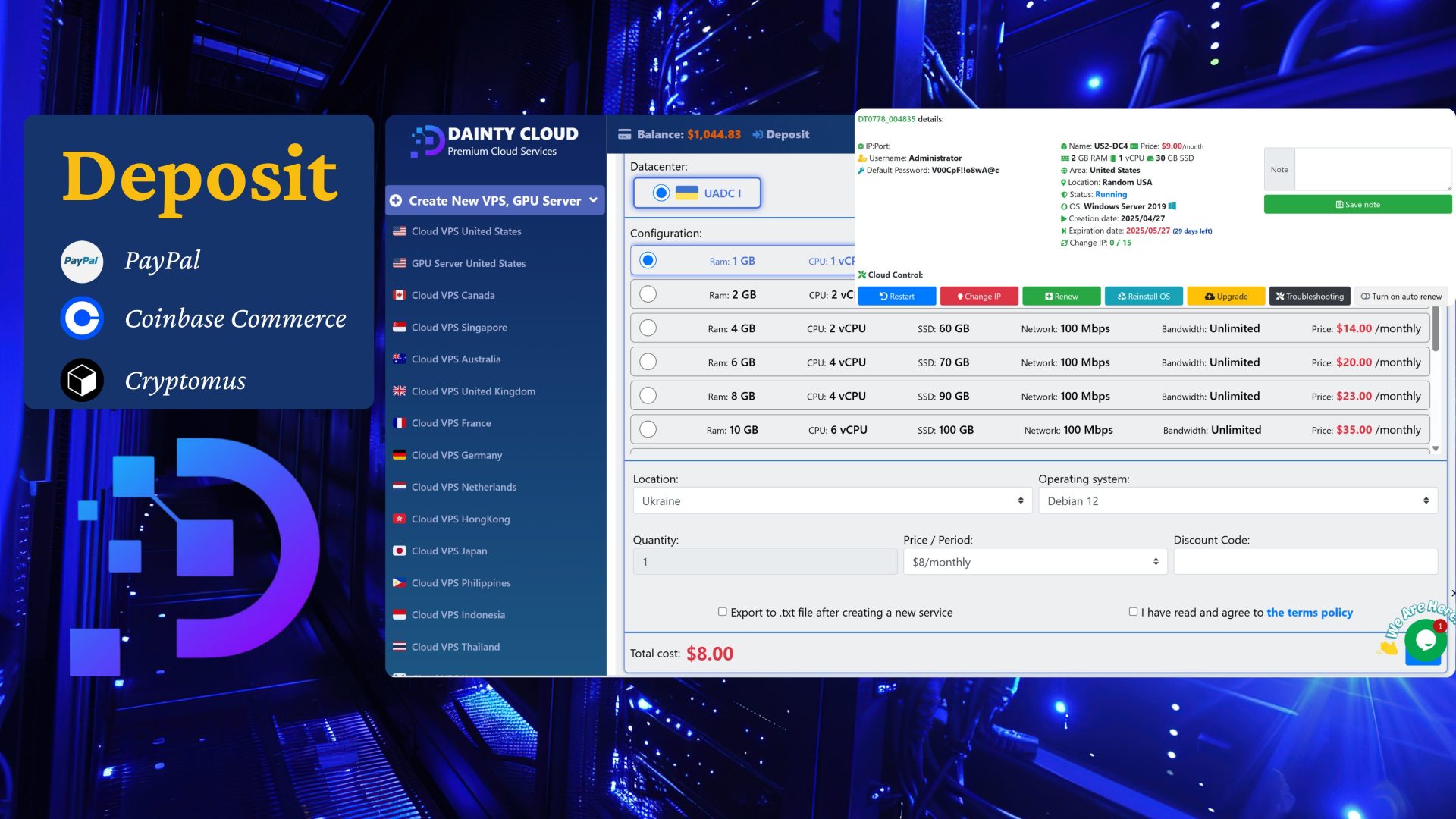The image size is (1456, 819).
Task: Click the Discount Code input field
Action: [1305, 562]
